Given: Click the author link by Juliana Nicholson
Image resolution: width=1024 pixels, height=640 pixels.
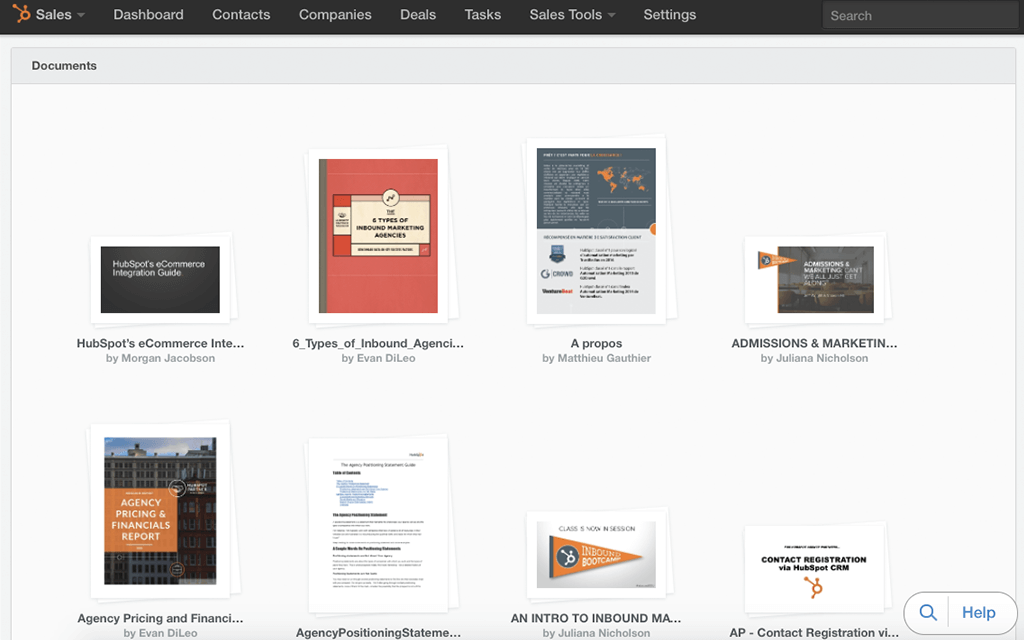Looking at the screenshot, I should pyautogui.click(x=814, y=357).
